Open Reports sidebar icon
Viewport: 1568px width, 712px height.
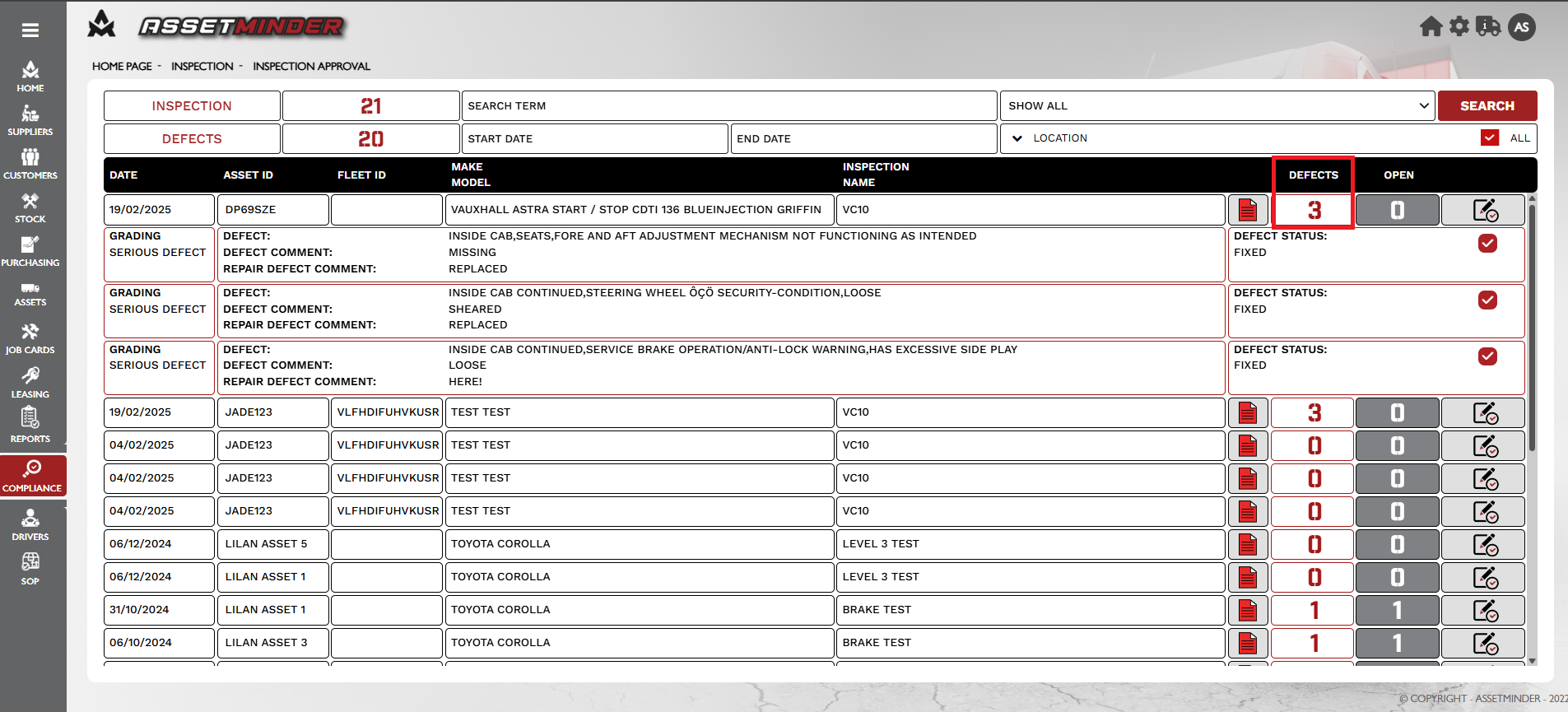click(30, 426)
